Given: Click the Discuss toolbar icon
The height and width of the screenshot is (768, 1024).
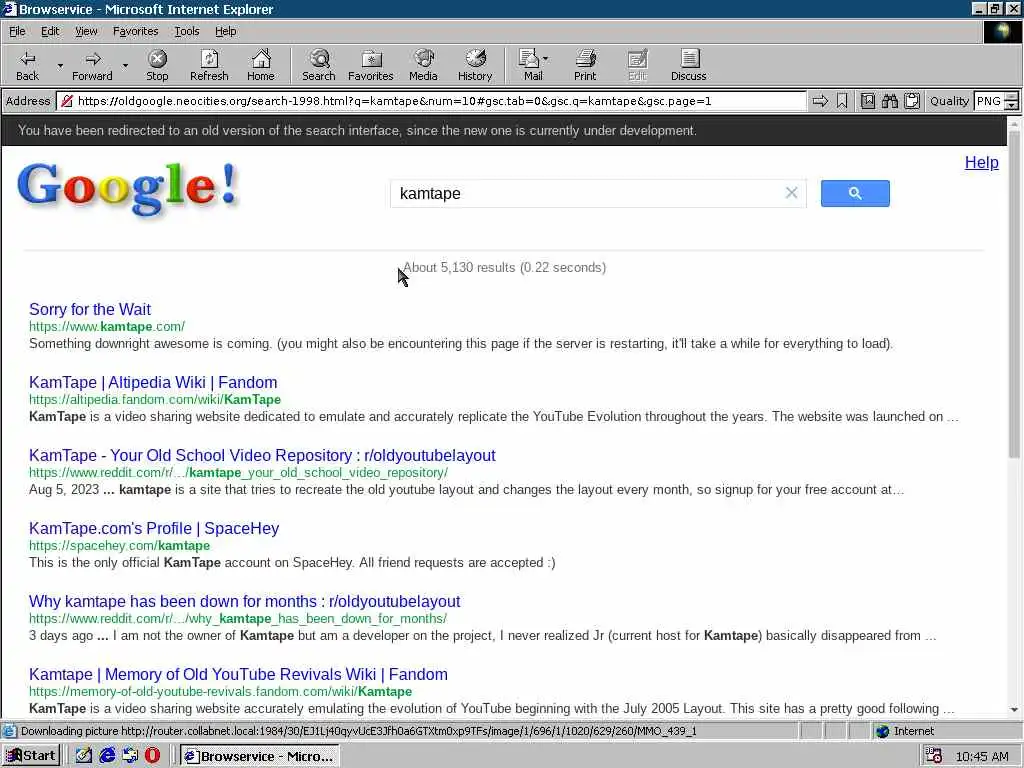Looking at the screenshot, I should (688, 65).
